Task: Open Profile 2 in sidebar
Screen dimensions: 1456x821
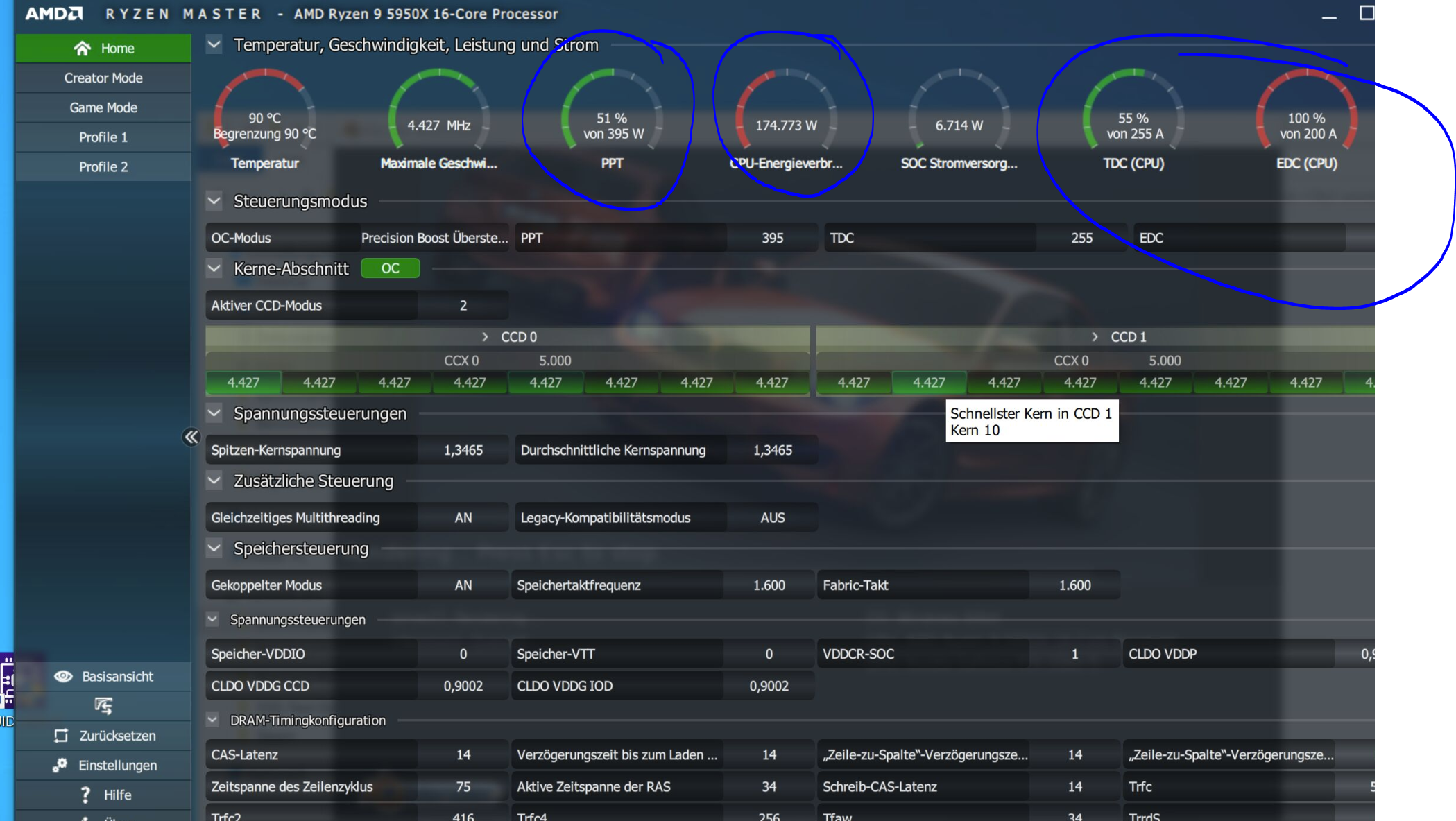Action: pyautogui.click(x=103, y=167)
